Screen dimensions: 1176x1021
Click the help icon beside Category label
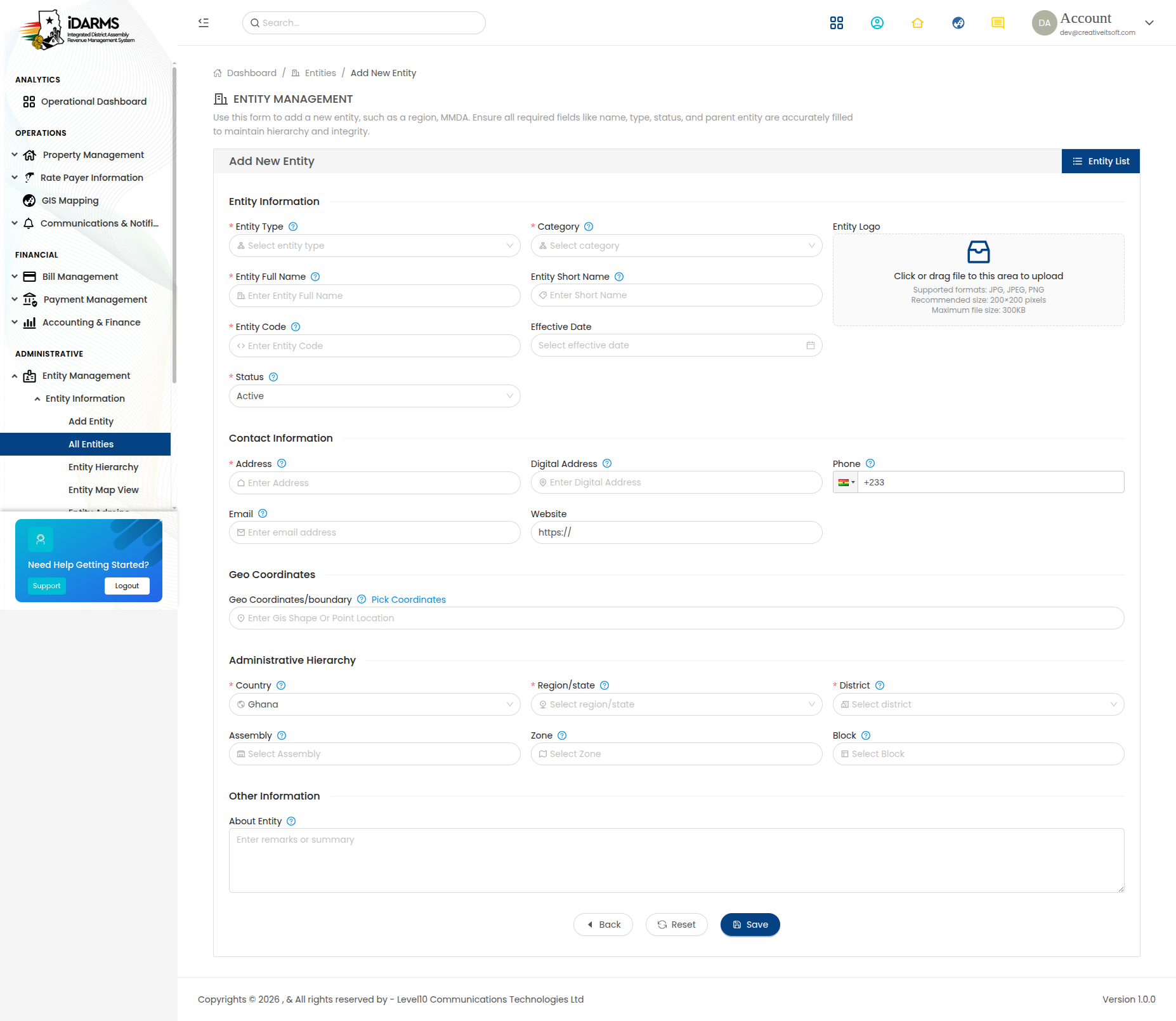pyautogui.click(x=589, y=227)
